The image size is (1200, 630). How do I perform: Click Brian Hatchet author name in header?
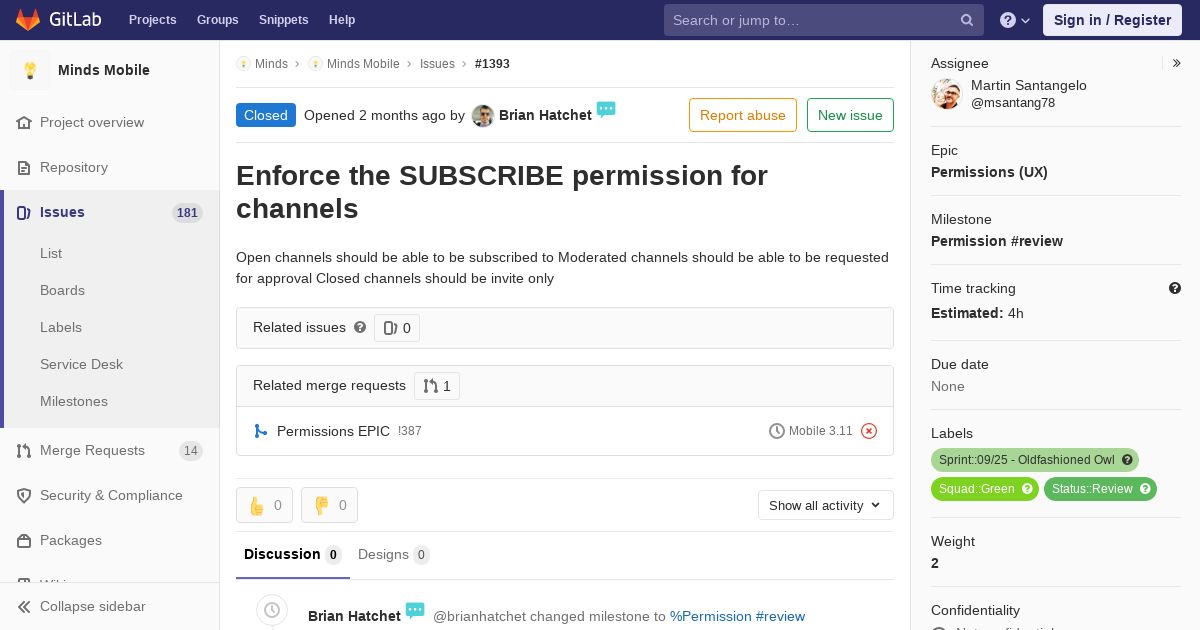pos(545,115)
